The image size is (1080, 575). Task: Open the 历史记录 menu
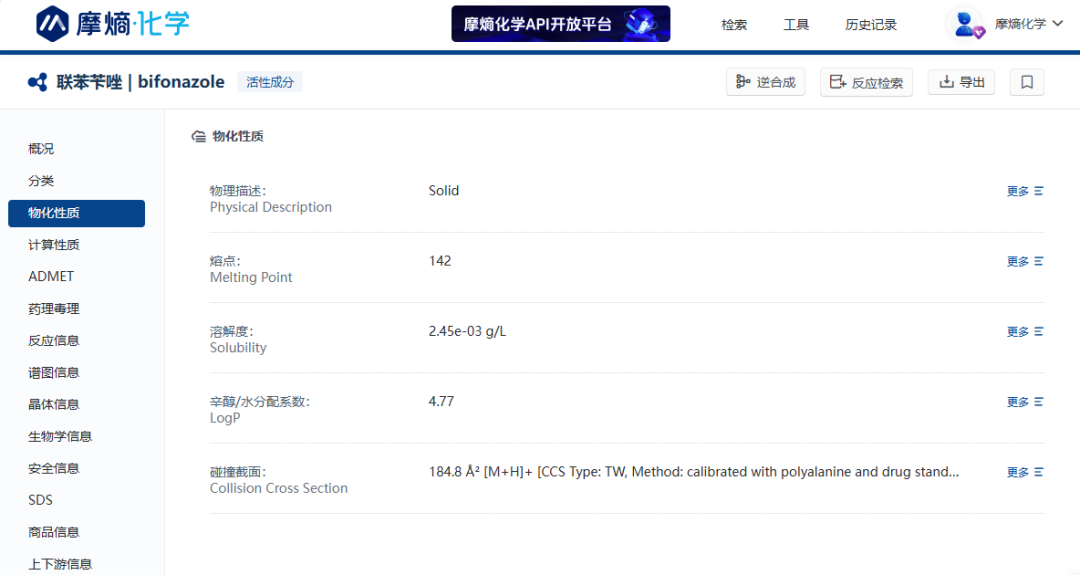tap(871, 25)
